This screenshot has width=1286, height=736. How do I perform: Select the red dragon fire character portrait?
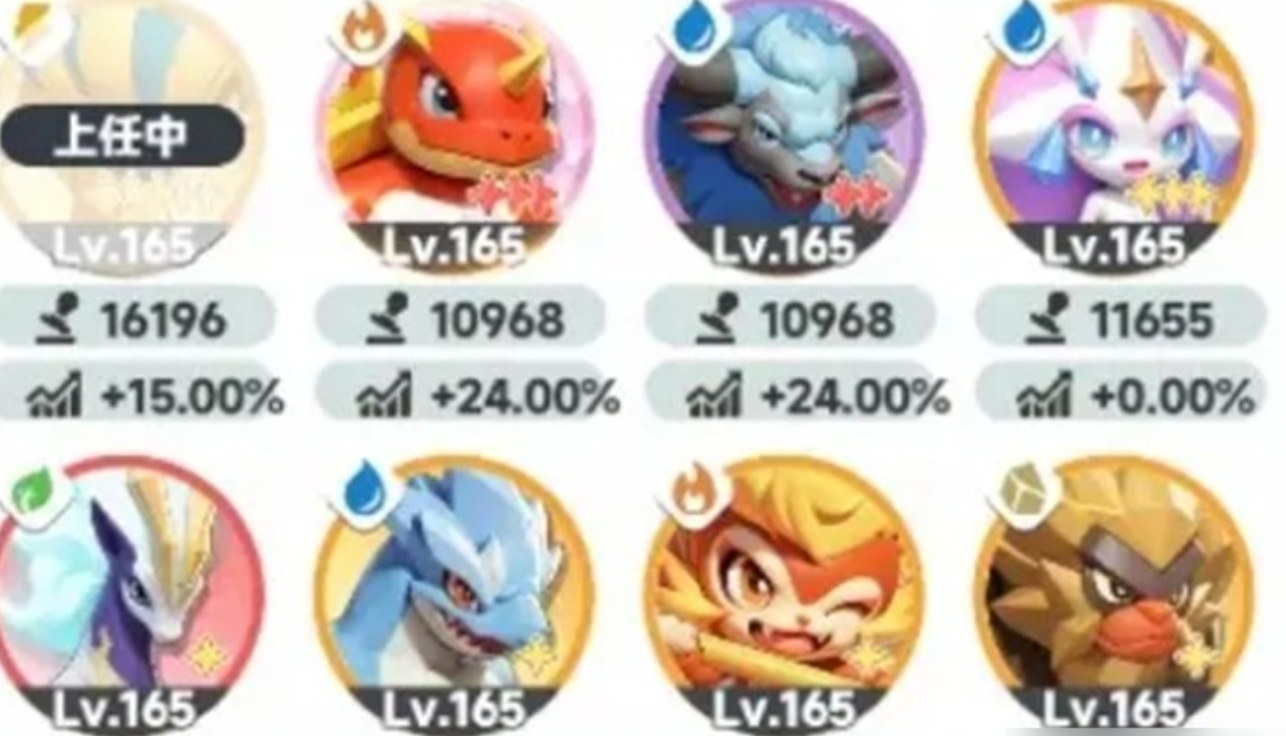coord(455,132)
